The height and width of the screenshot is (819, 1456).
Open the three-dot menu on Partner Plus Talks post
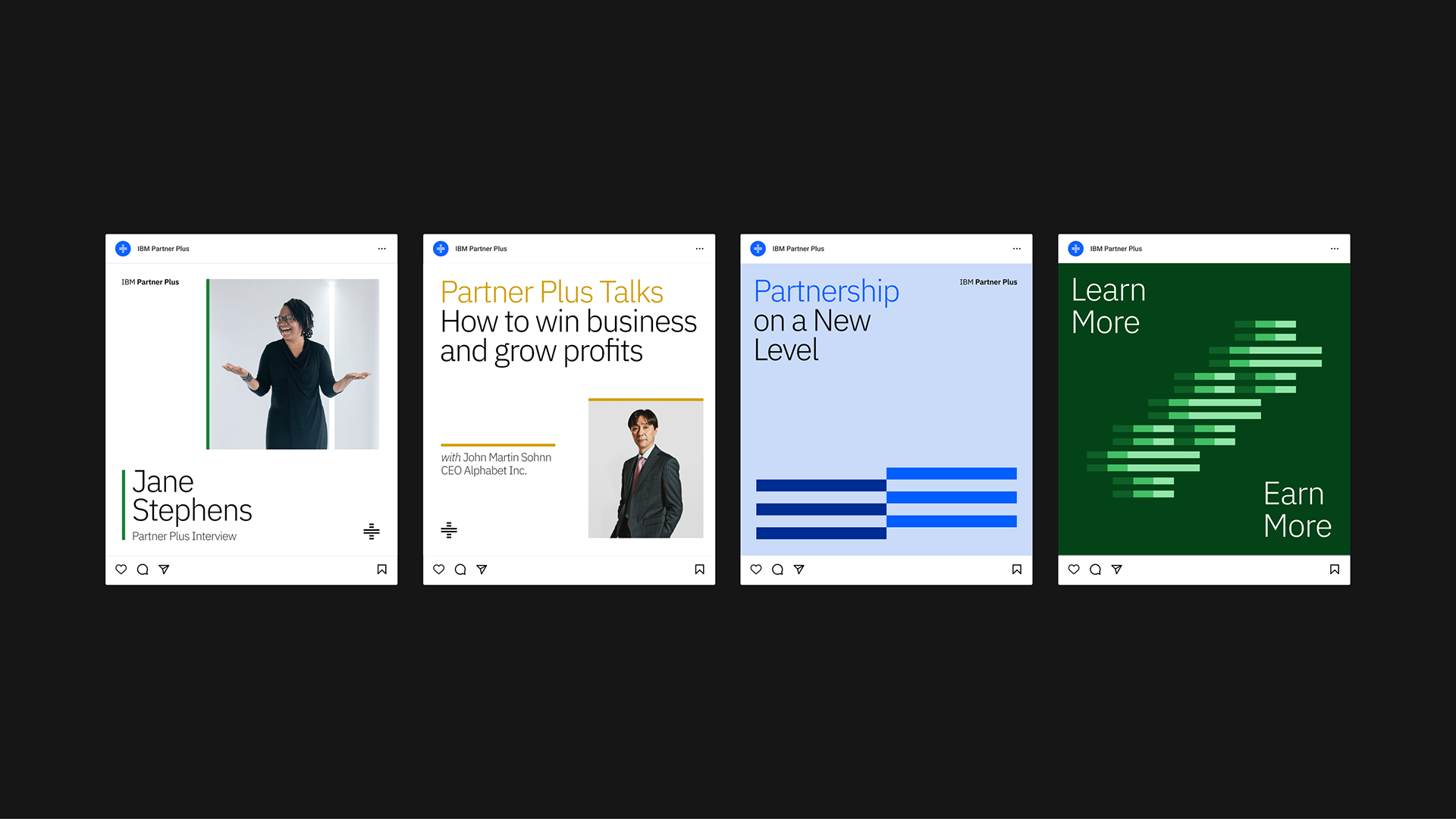700,249
